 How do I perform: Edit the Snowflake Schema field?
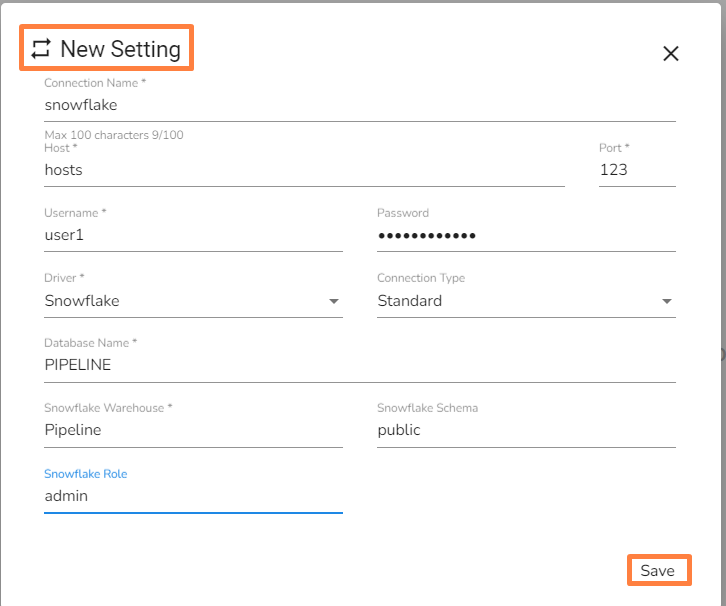(525, 430)
